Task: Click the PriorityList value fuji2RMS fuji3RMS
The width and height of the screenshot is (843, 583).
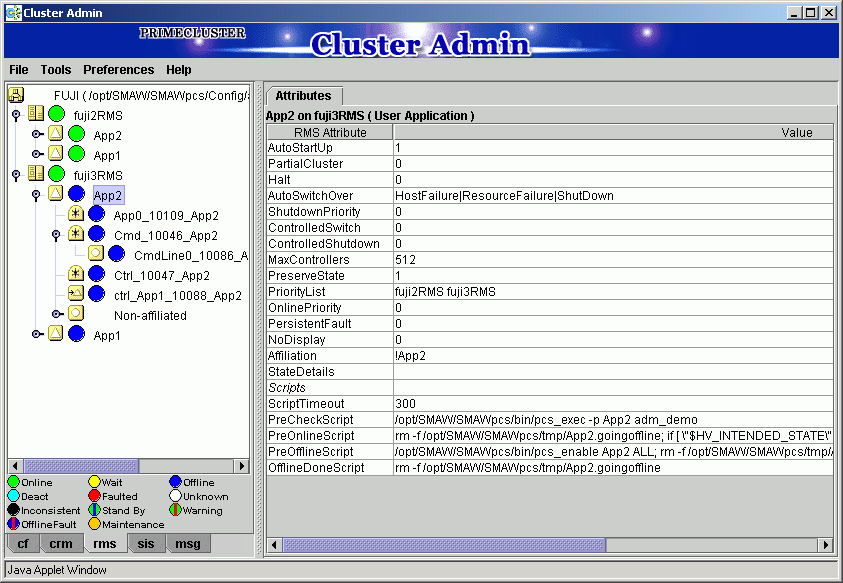Action: (x=445, y=292)
